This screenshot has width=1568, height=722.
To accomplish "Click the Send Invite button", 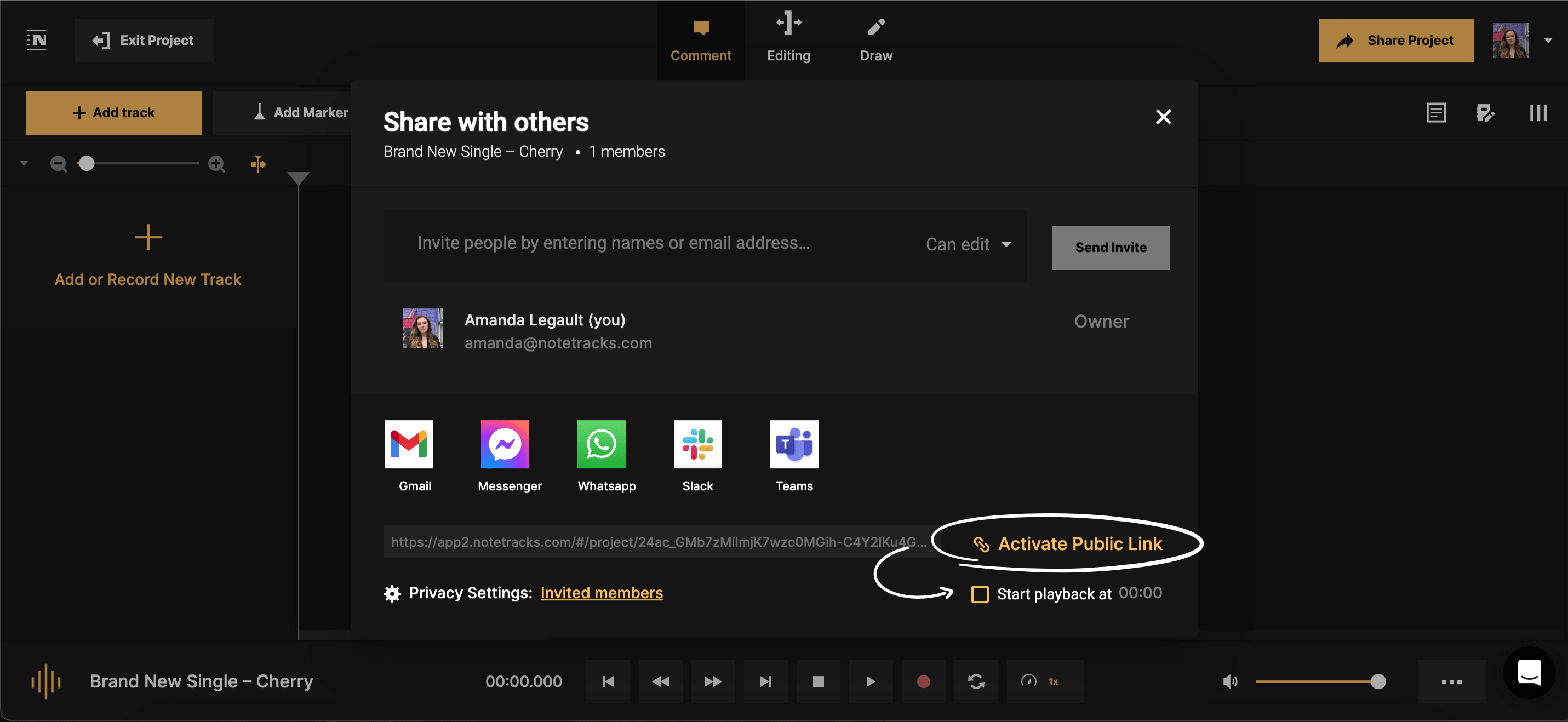I will coord(1111,247).
